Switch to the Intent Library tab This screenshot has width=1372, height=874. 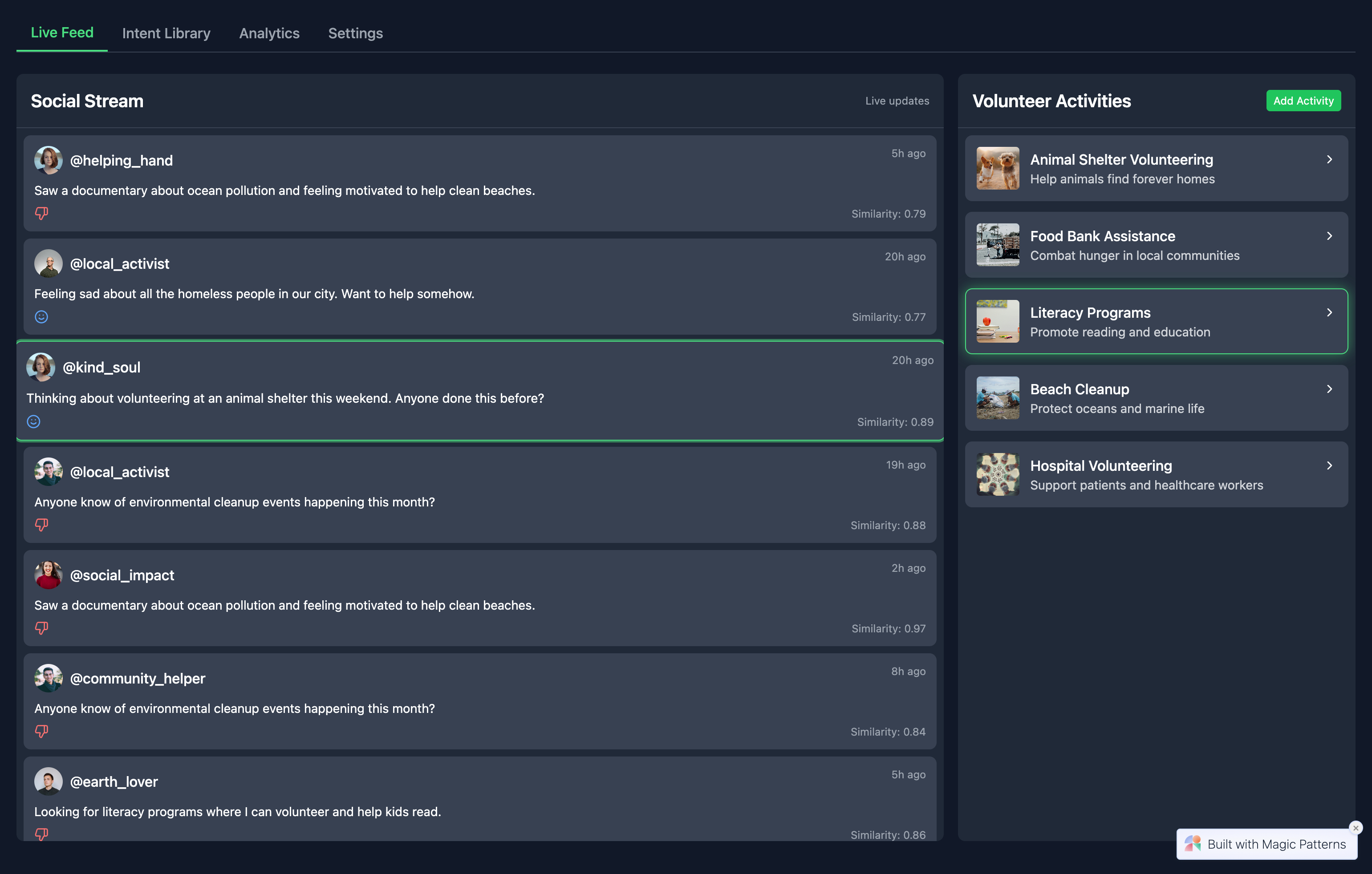pyautogui.click(x=166, y=33)
